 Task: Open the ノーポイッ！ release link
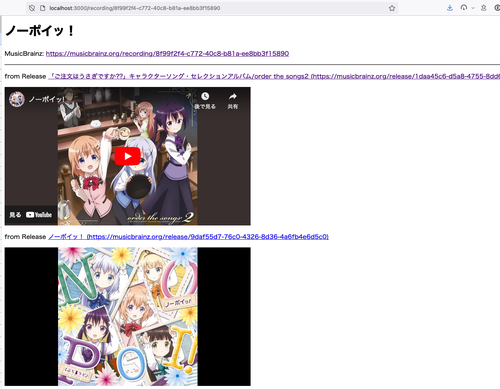[188, 237]
